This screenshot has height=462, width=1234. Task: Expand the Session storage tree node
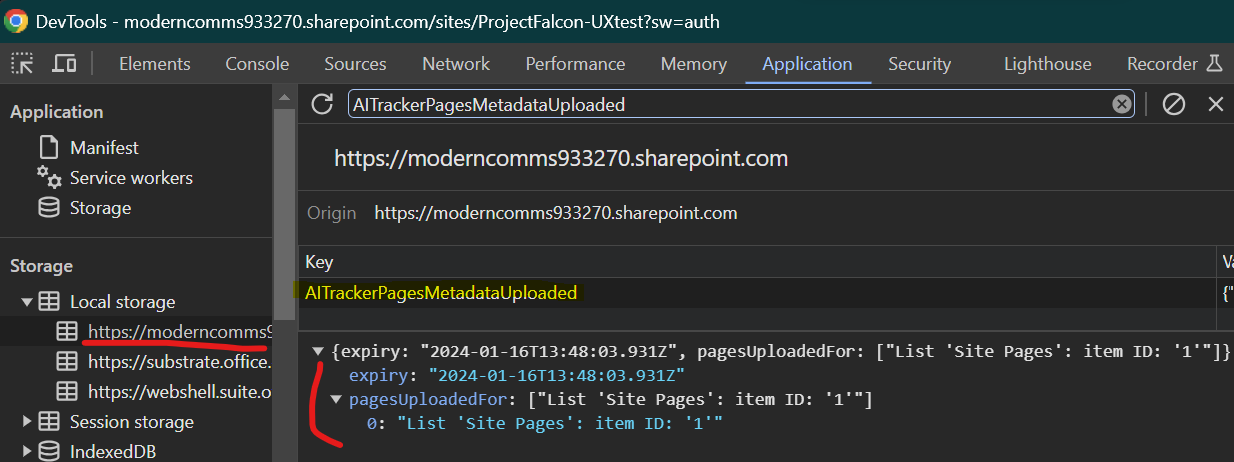click(26, 422)
